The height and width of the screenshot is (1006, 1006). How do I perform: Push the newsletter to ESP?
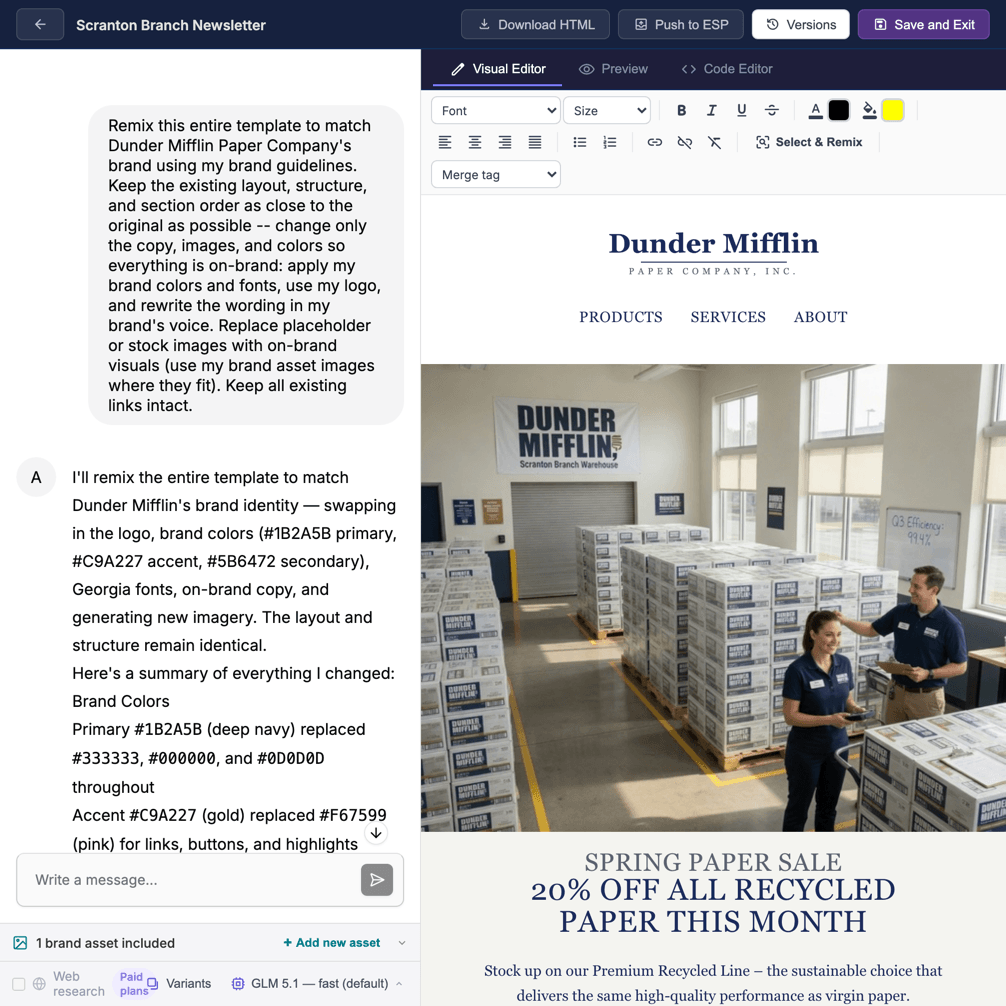coord(681,24)
